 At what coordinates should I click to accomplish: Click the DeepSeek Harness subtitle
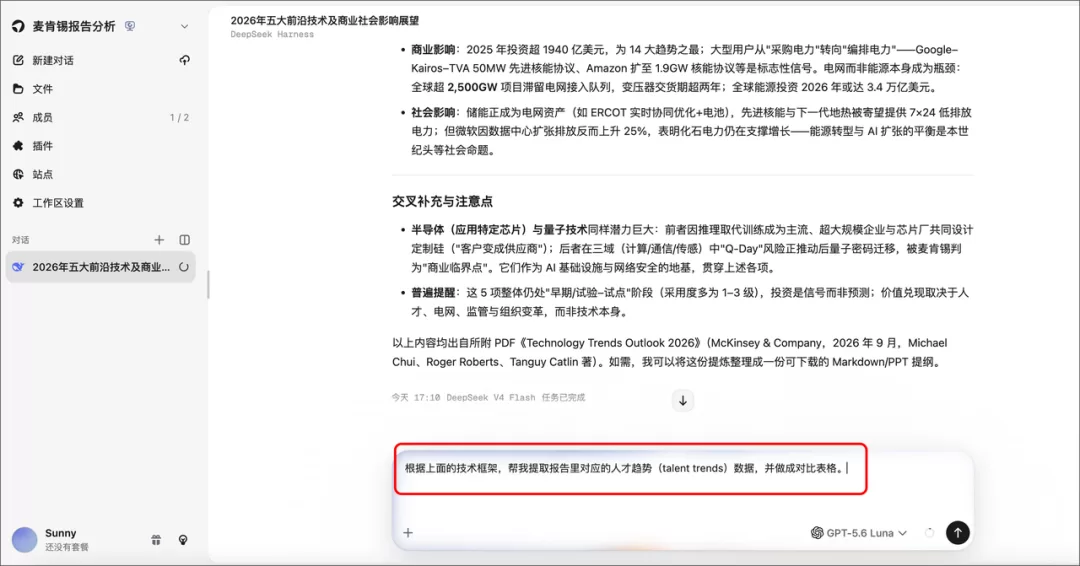tap(272, 34)
